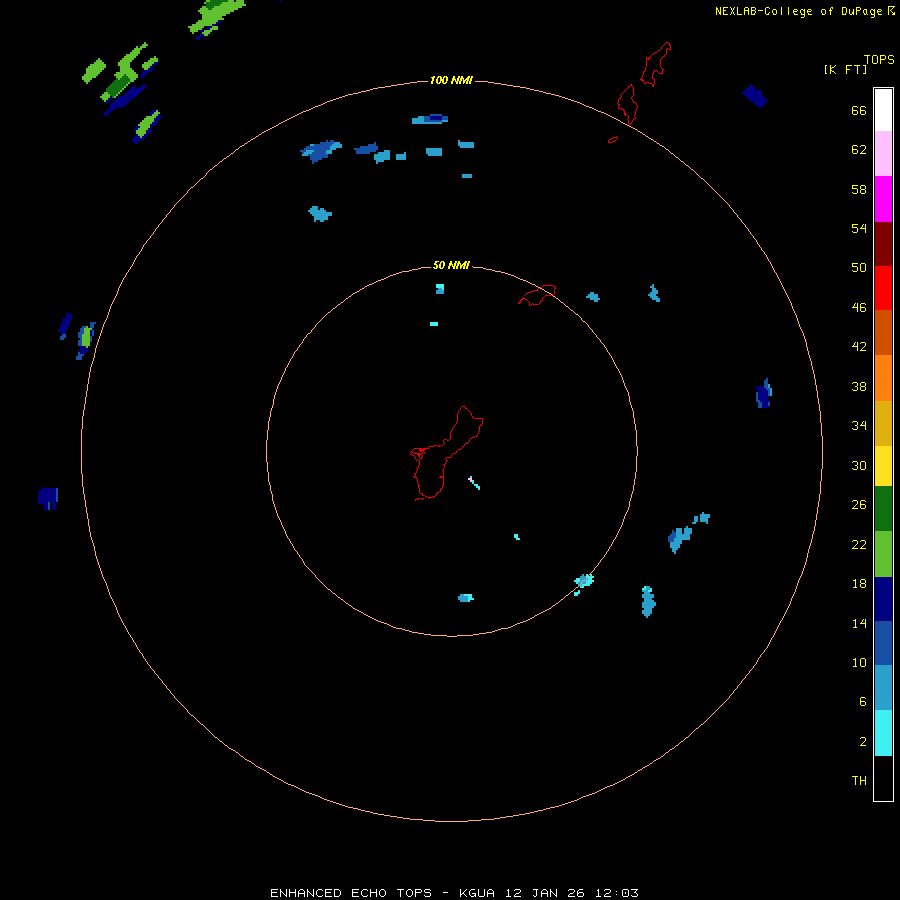
Task: Click the white top segment of the color scale
Action: [x=883, y=110]
